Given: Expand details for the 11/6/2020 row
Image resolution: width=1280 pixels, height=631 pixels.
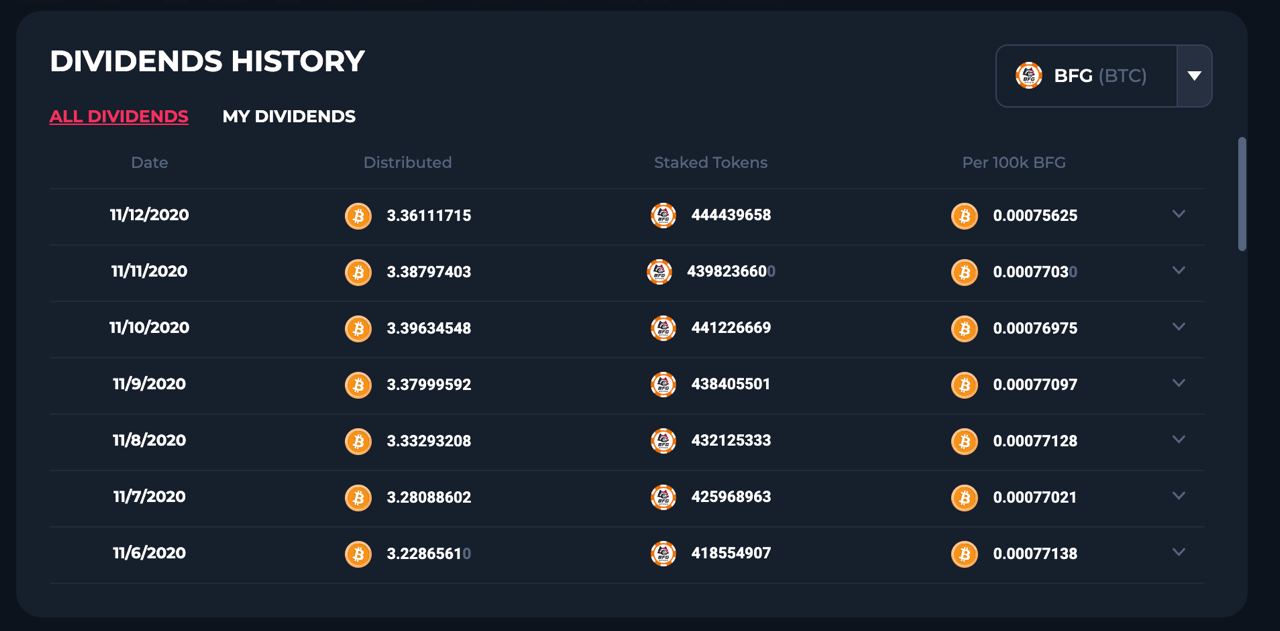Looking at the screenshot, I should tap(1179, 552).
